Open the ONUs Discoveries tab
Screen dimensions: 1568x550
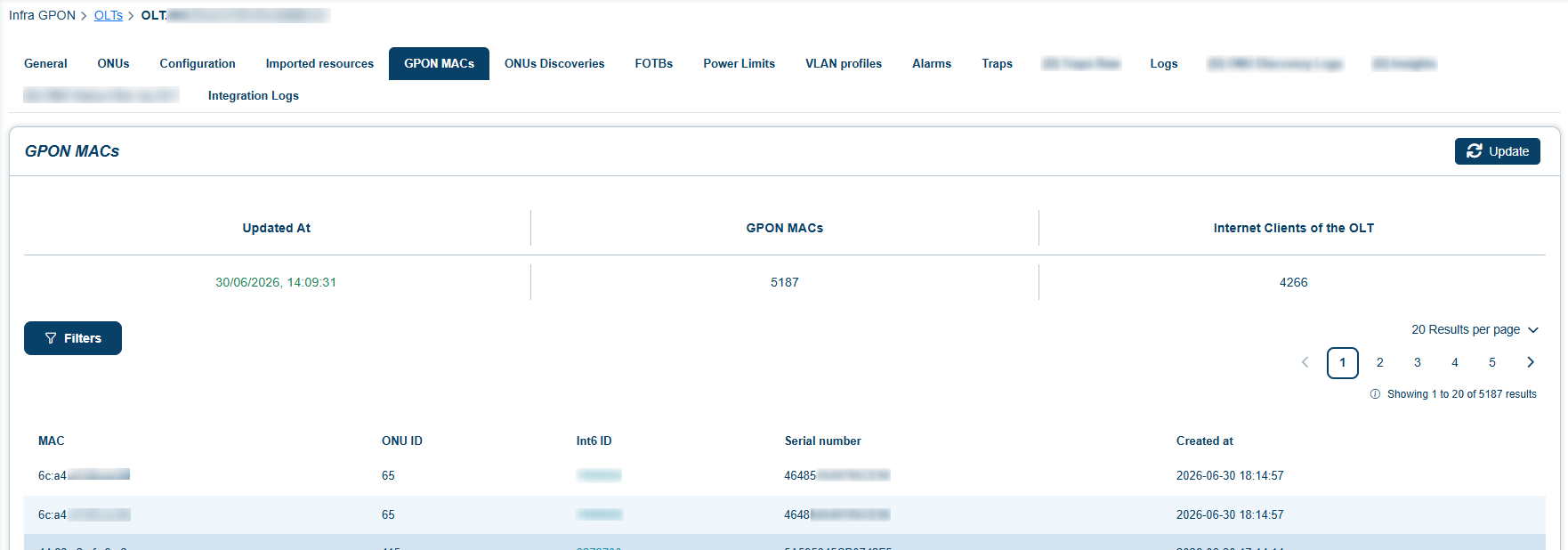[554, 63]
